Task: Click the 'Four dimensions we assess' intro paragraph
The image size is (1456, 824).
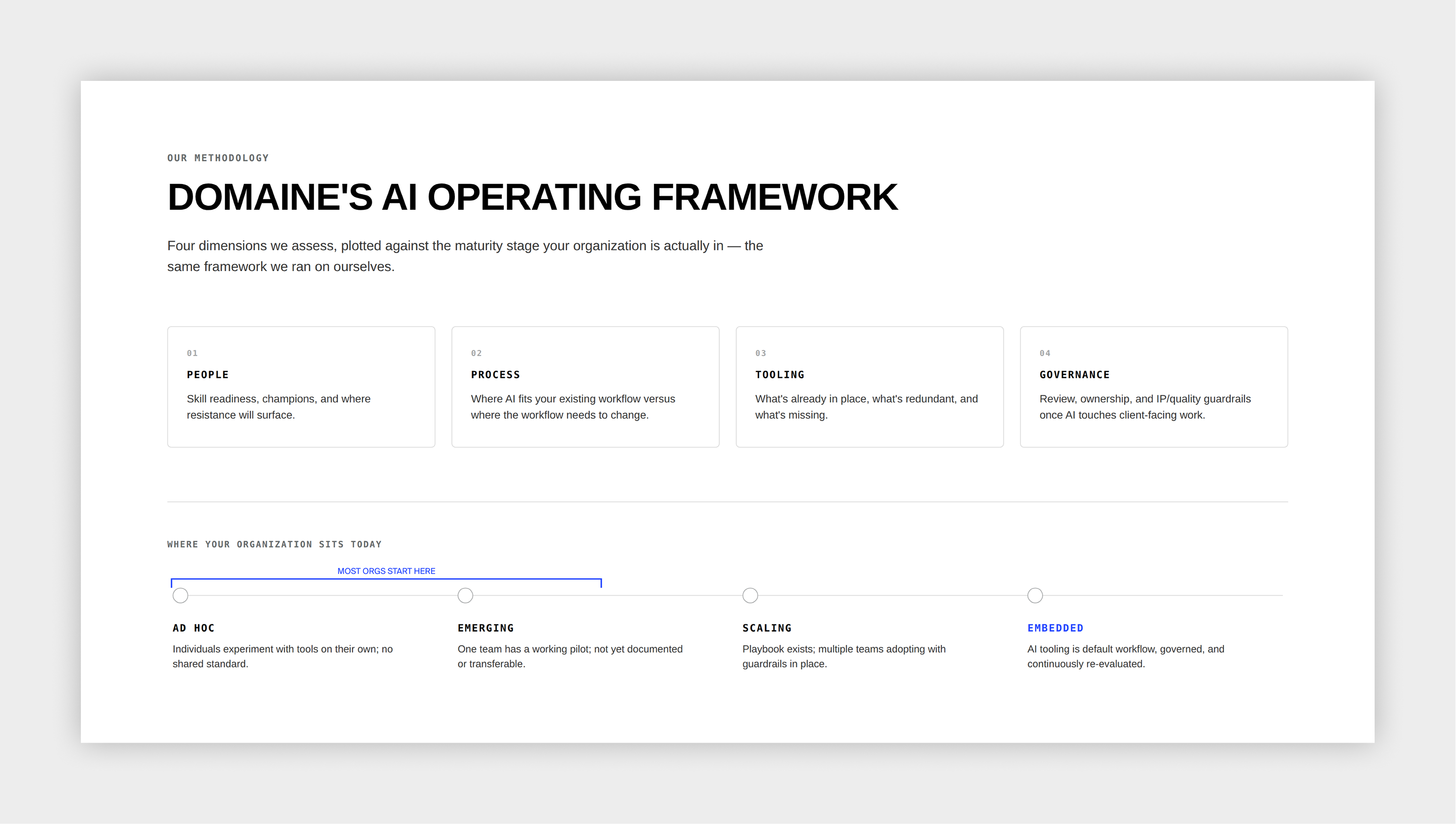Action: pyautogui.click(x=465, y=256)
